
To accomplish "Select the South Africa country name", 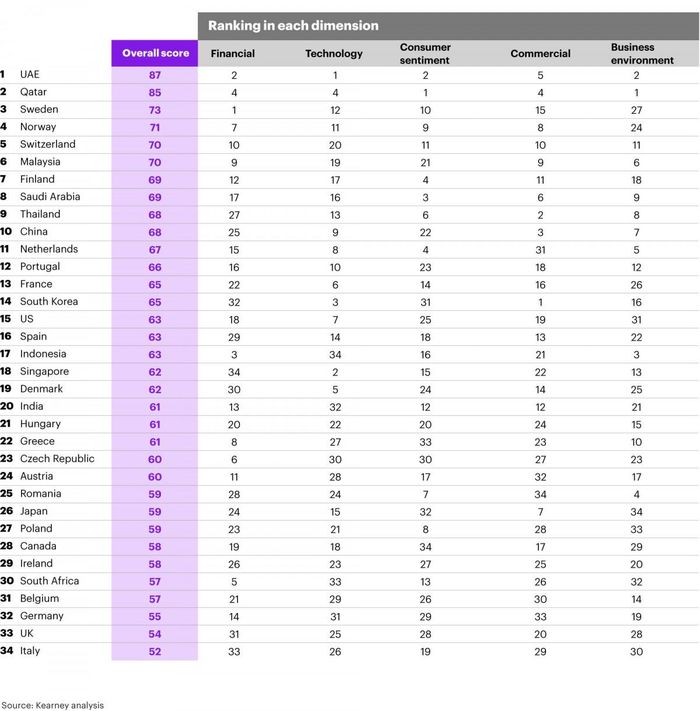I will pos(49,581).
